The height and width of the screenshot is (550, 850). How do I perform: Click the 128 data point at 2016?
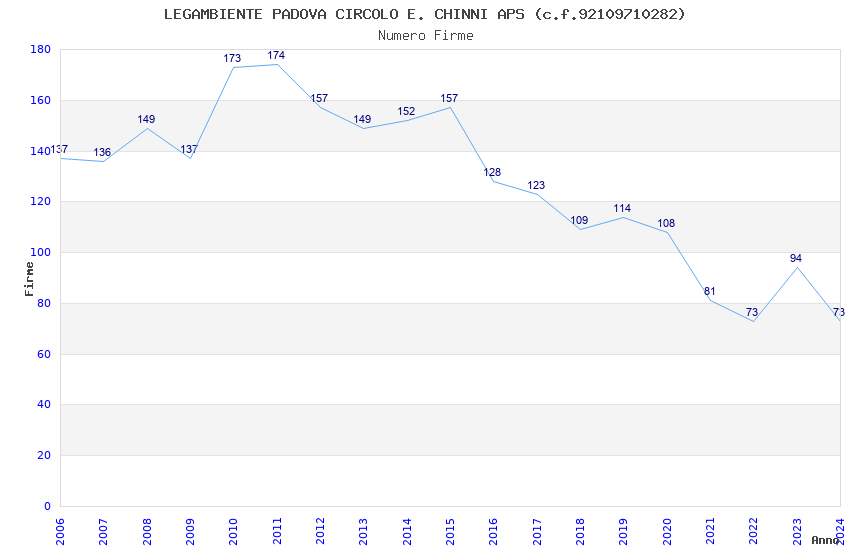point(494,181)
